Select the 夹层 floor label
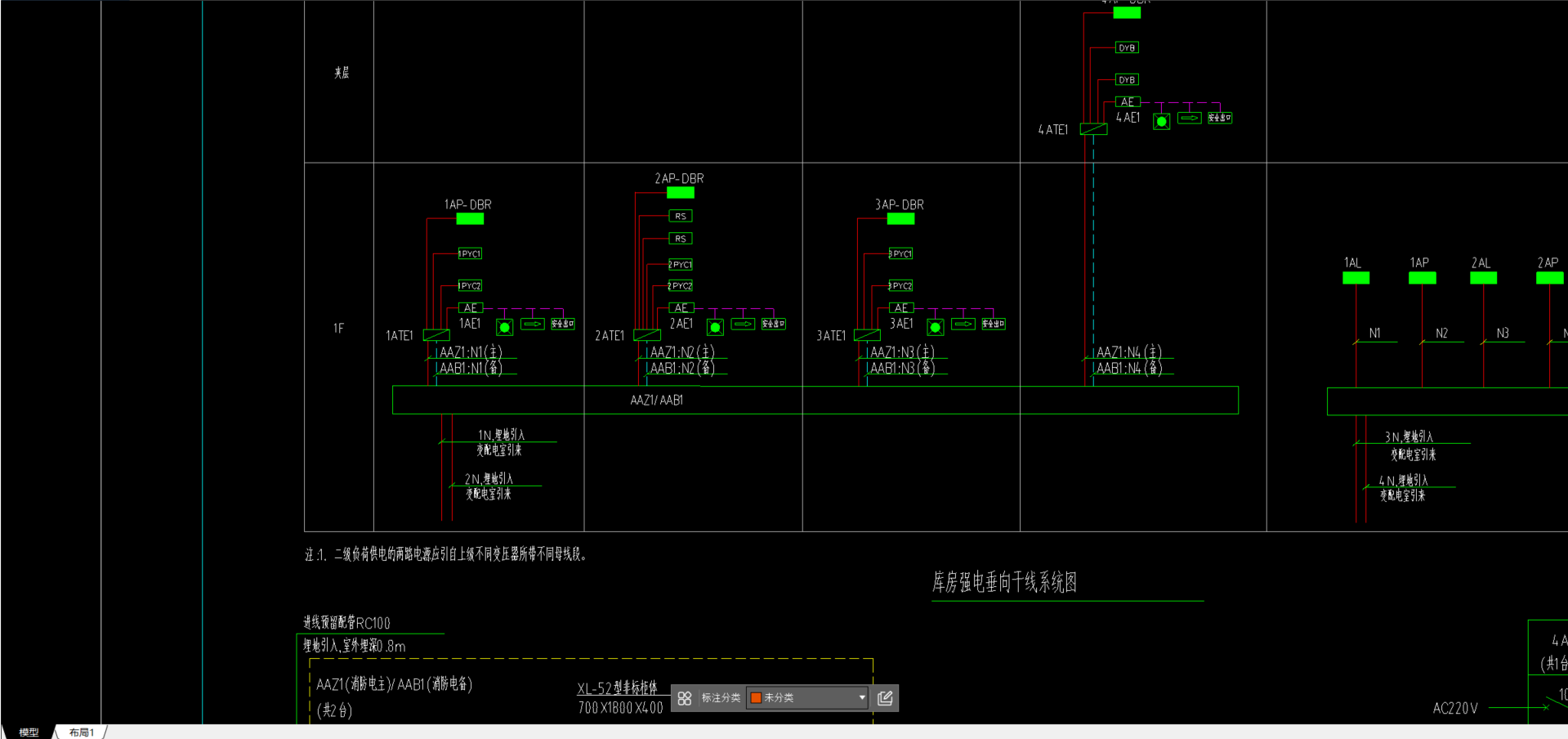1568x739 pixels. point(342,73)
